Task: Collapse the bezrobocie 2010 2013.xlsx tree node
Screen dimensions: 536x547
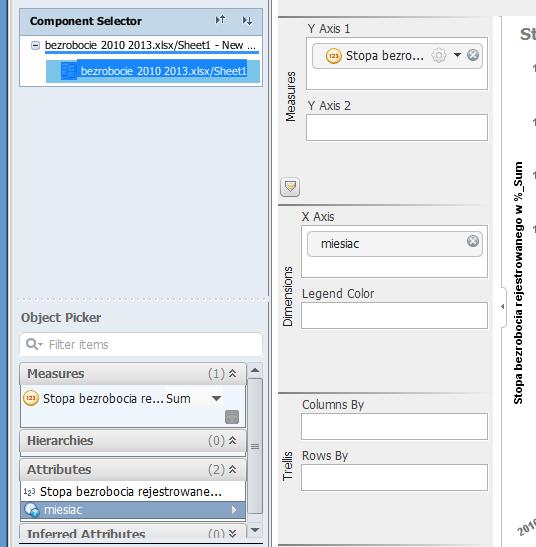Action: pos(35,45)
